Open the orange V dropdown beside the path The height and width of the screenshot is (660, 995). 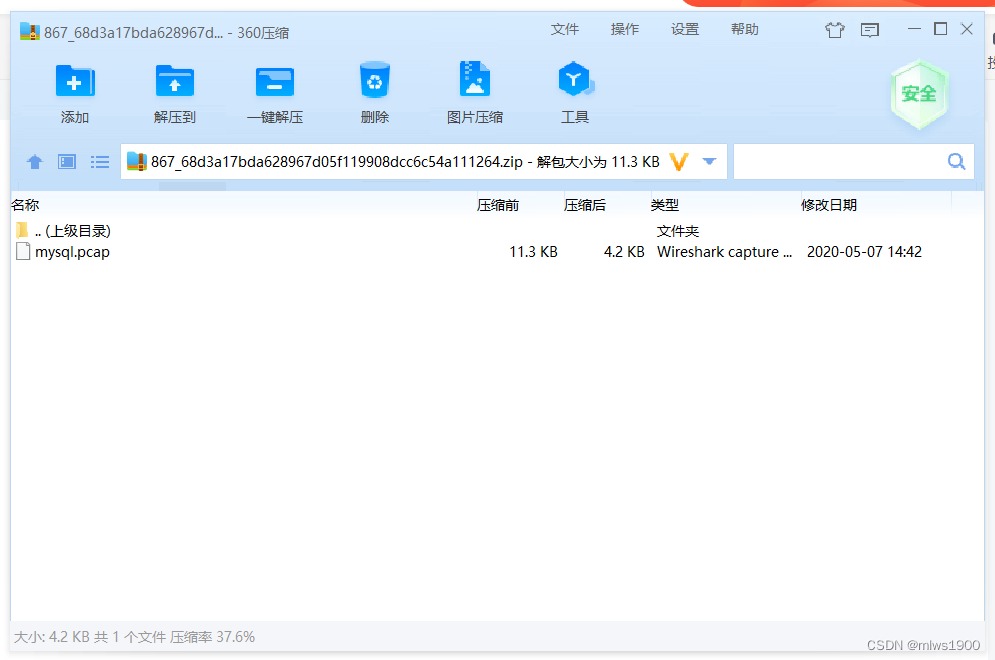679,161
